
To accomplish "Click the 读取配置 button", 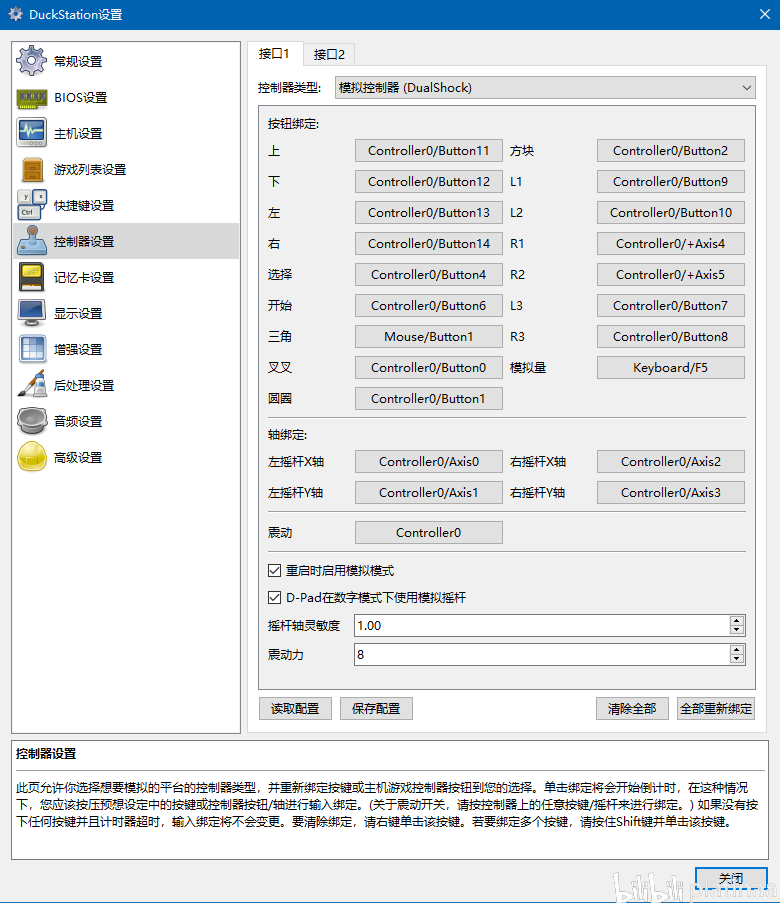I will click(295, 708).
